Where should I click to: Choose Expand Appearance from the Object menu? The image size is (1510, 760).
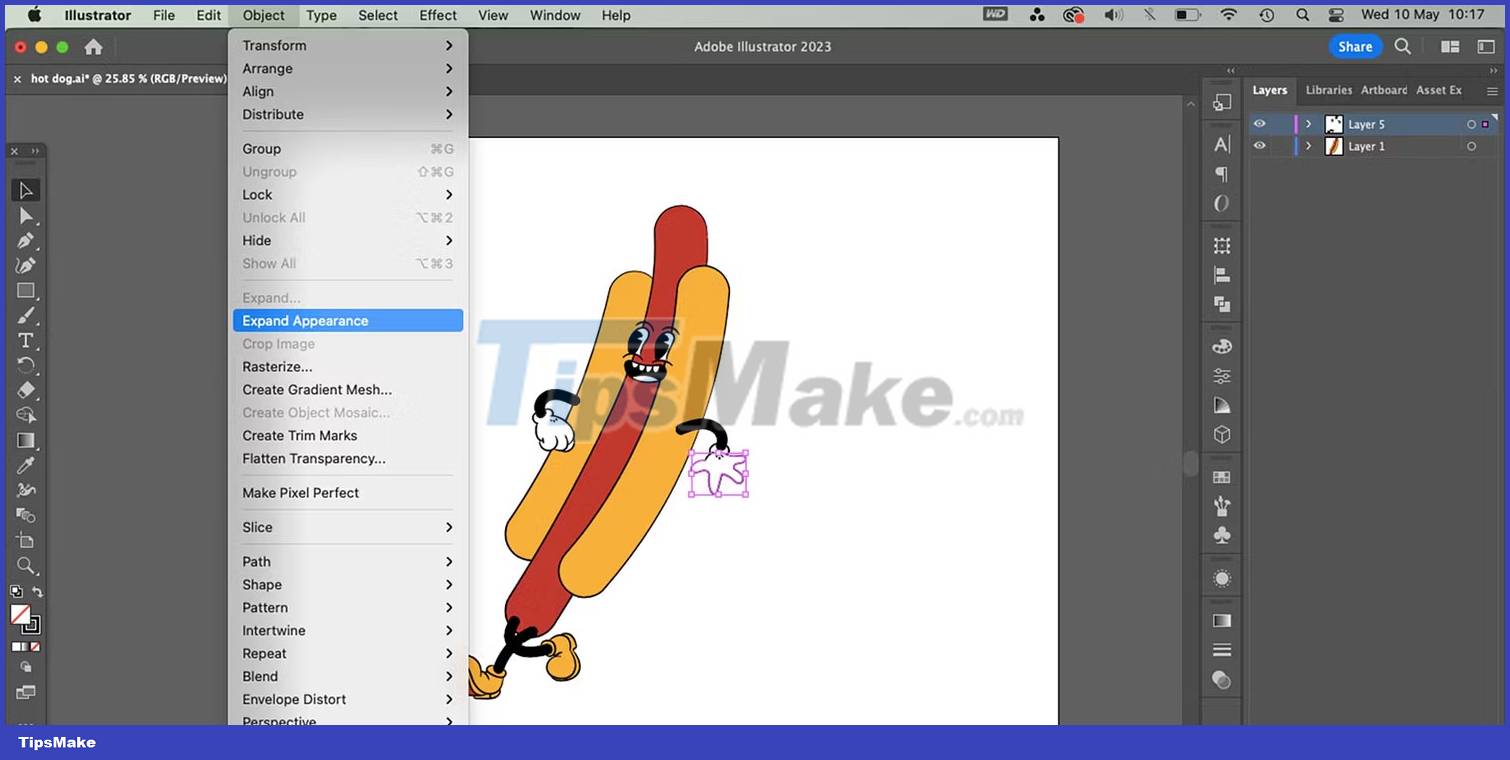pos(304,320)
